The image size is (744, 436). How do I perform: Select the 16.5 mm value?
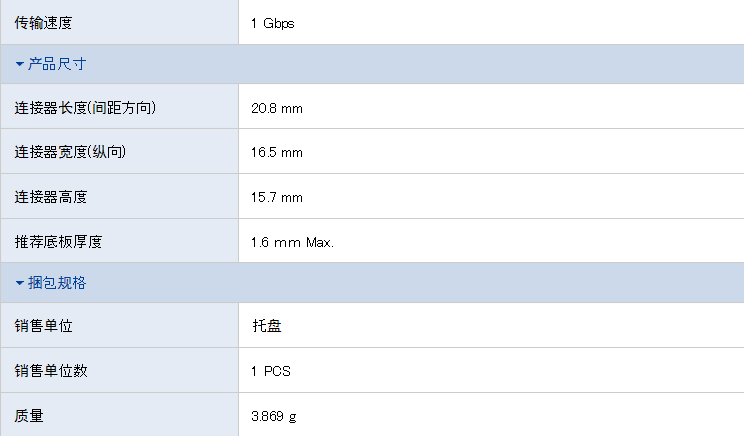277,153
